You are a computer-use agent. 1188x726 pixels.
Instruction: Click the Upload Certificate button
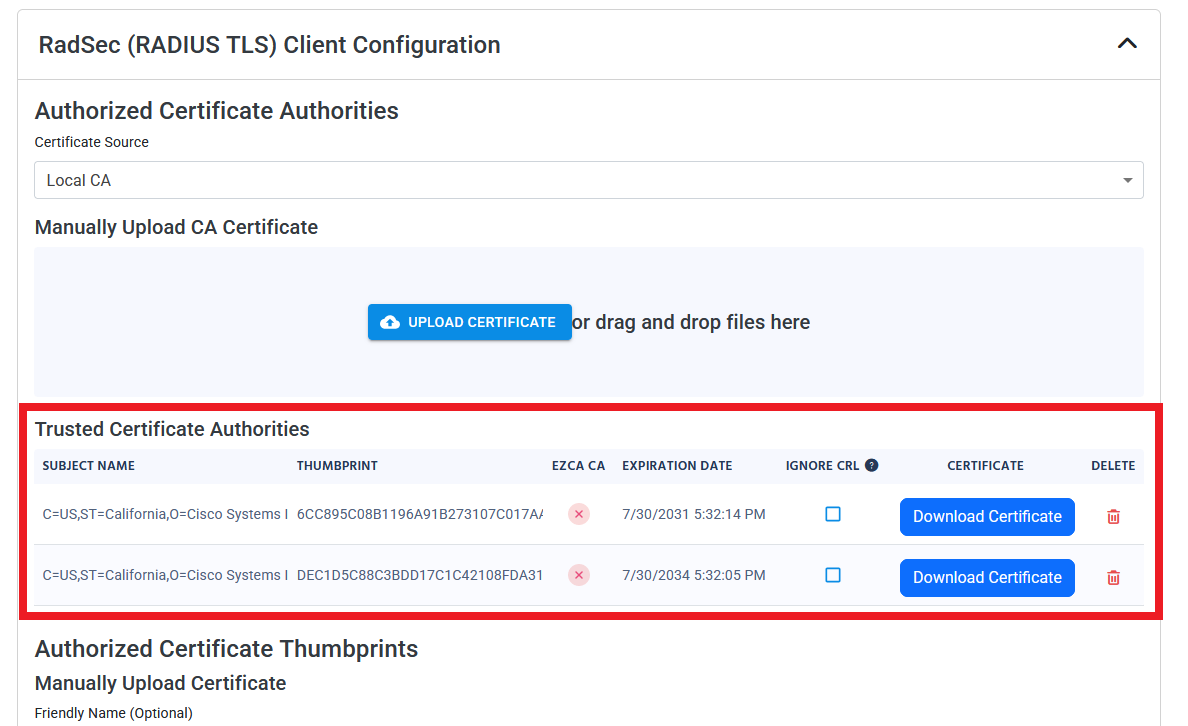click(470, 322)
